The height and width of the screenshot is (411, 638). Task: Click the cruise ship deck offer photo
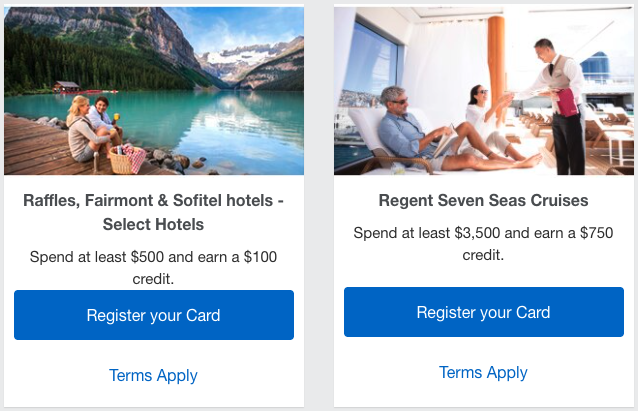pos(483,90)
